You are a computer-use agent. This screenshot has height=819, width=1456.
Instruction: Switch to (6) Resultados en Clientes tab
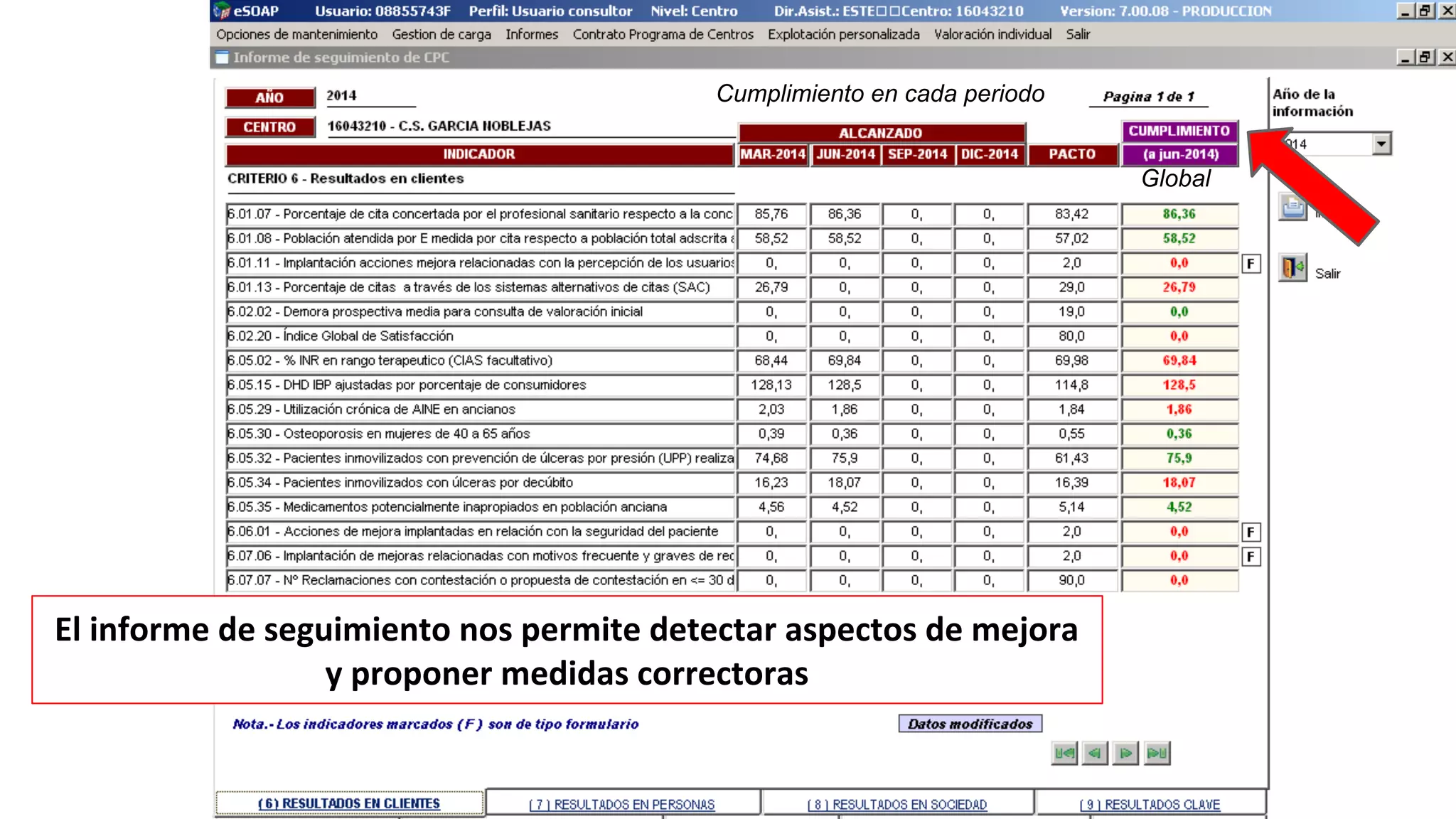click(x=349, y=803)
